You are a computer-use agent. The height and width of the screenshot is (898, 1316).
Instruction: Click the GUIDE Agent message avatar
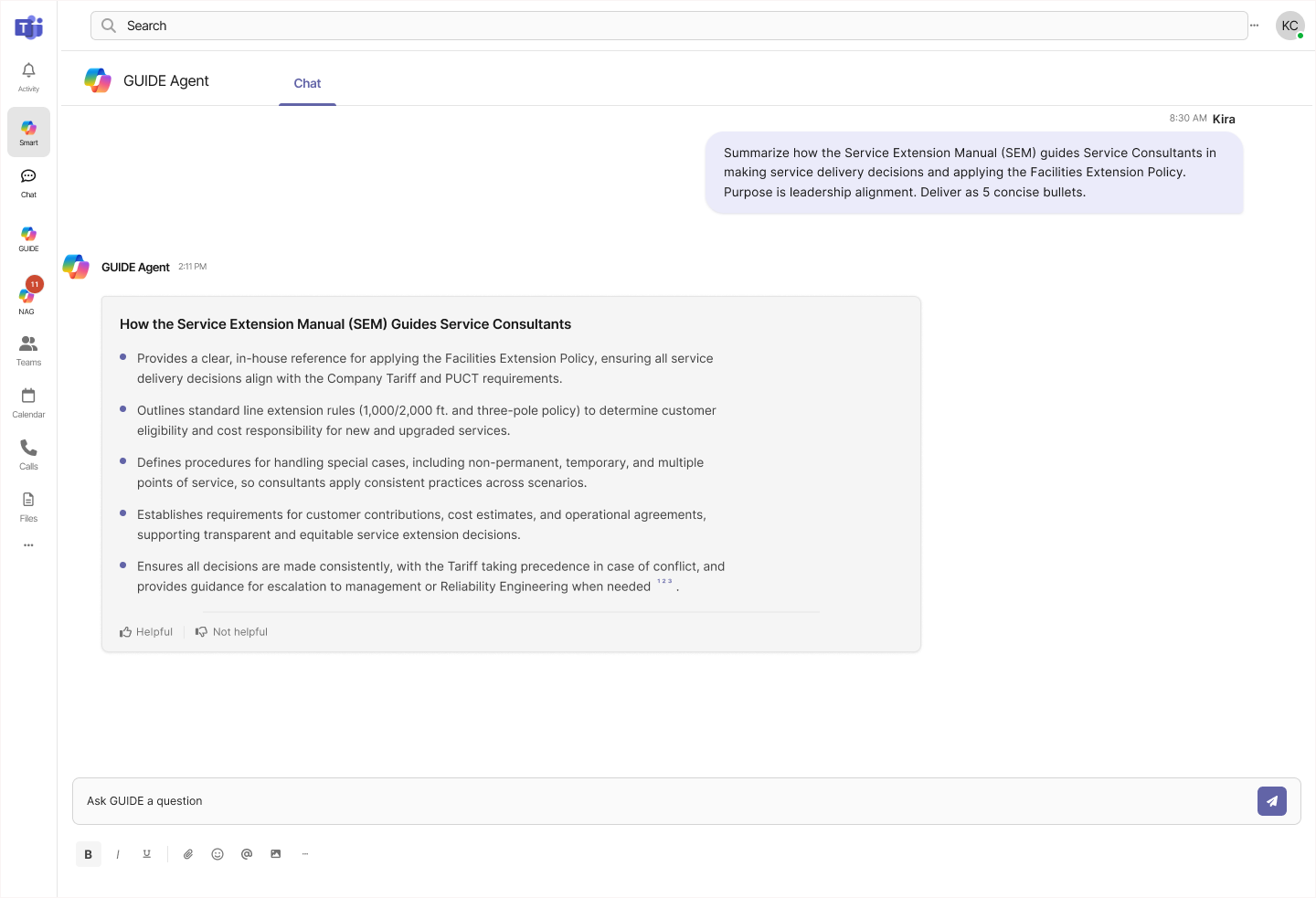tap(76, 267)
